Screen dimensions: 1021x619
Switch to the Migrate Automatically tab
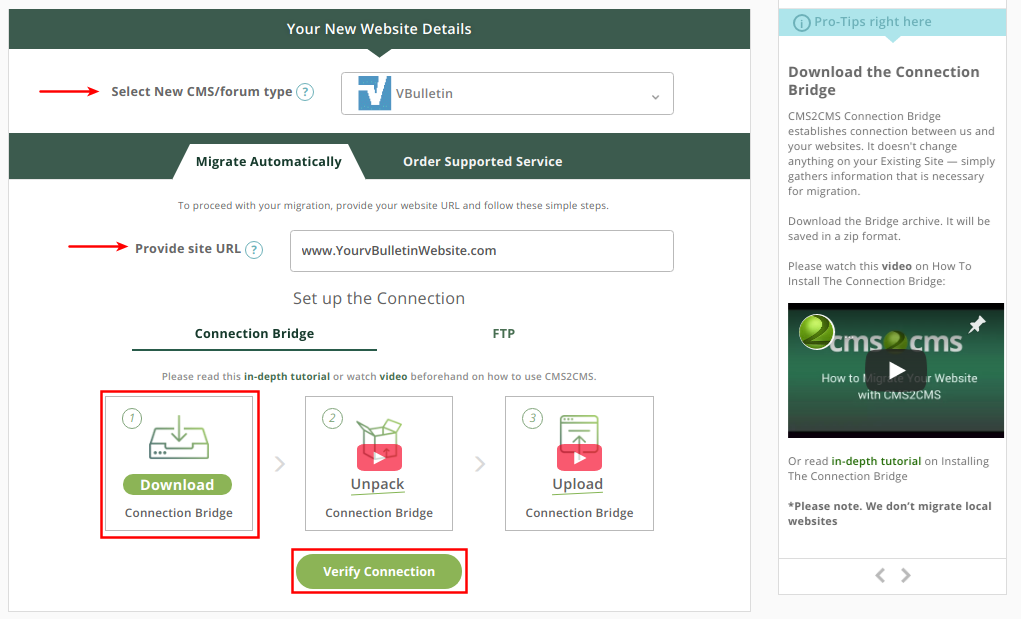tap(268, 161)
